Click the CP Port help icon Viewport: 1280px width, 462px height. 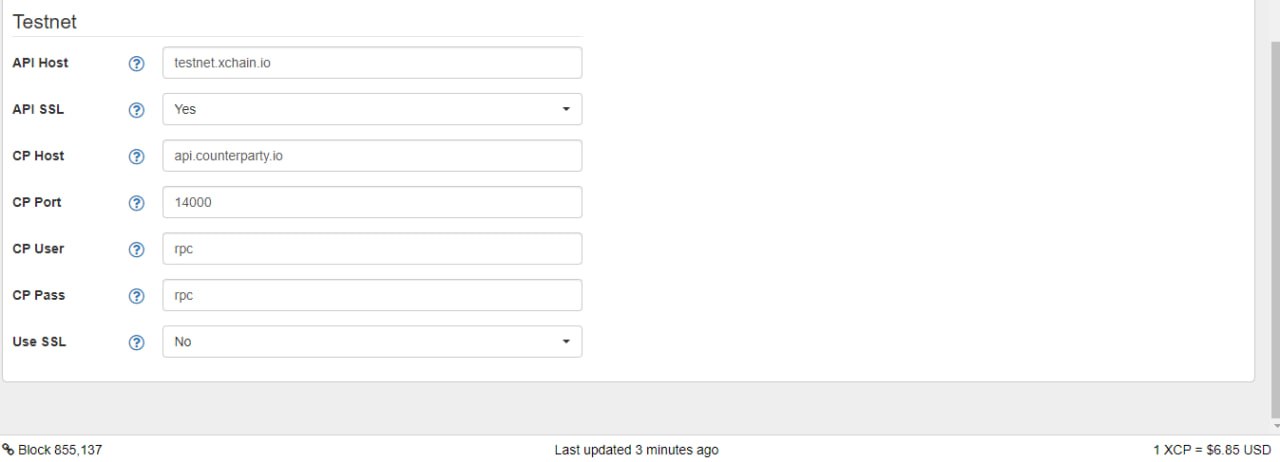(x=137, y=203)
